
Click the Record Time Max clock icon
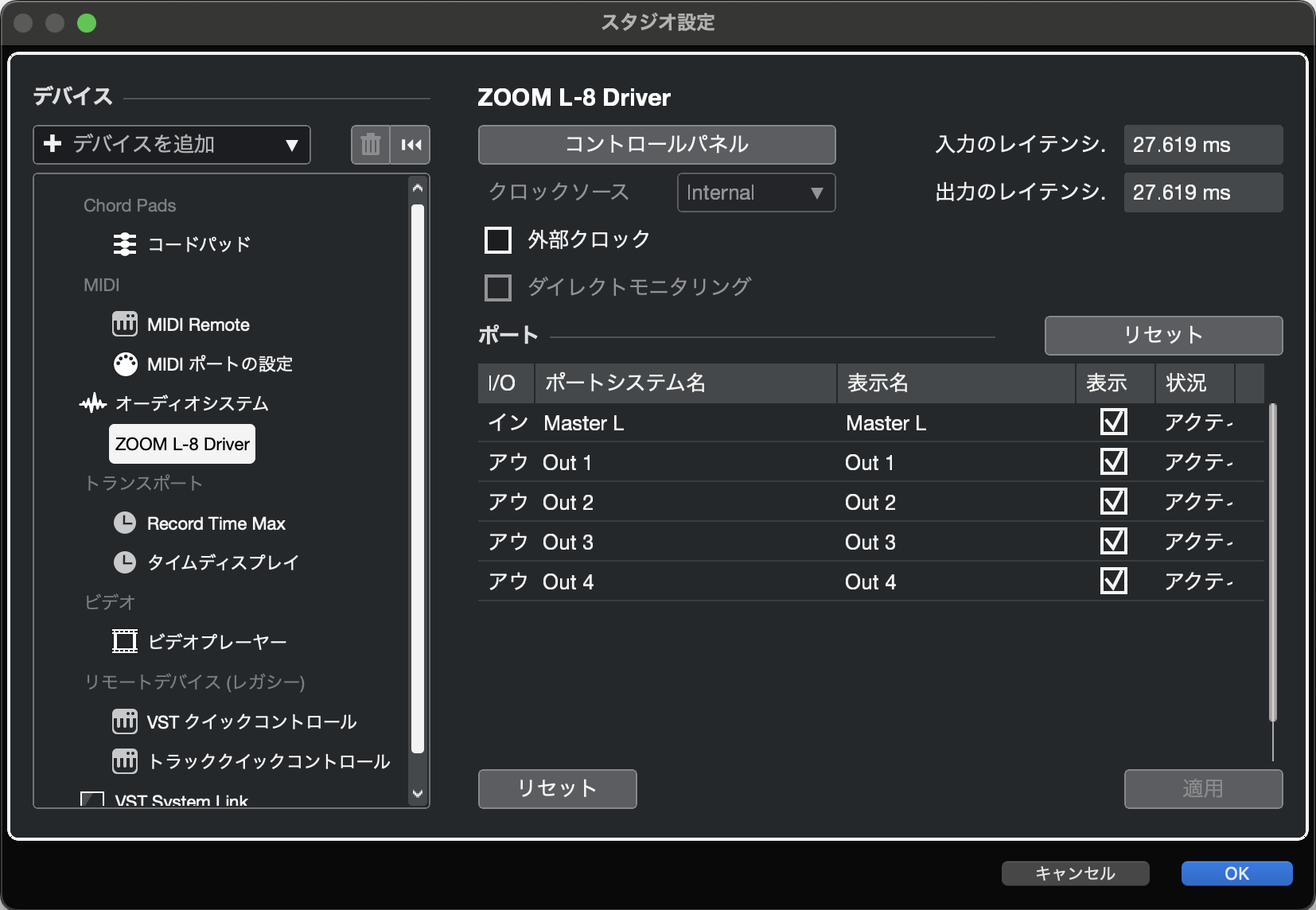125,523
